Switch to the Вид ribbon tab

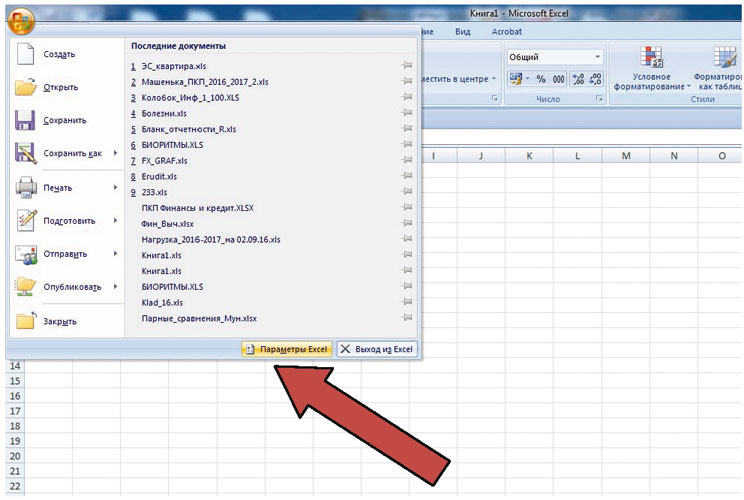(x=463, y=32)
